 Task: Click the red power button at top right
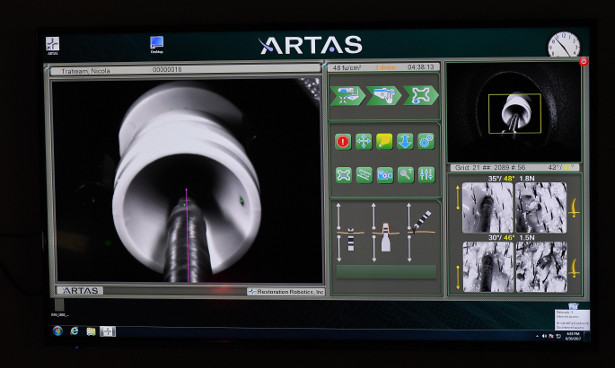(x=584, y=61)
